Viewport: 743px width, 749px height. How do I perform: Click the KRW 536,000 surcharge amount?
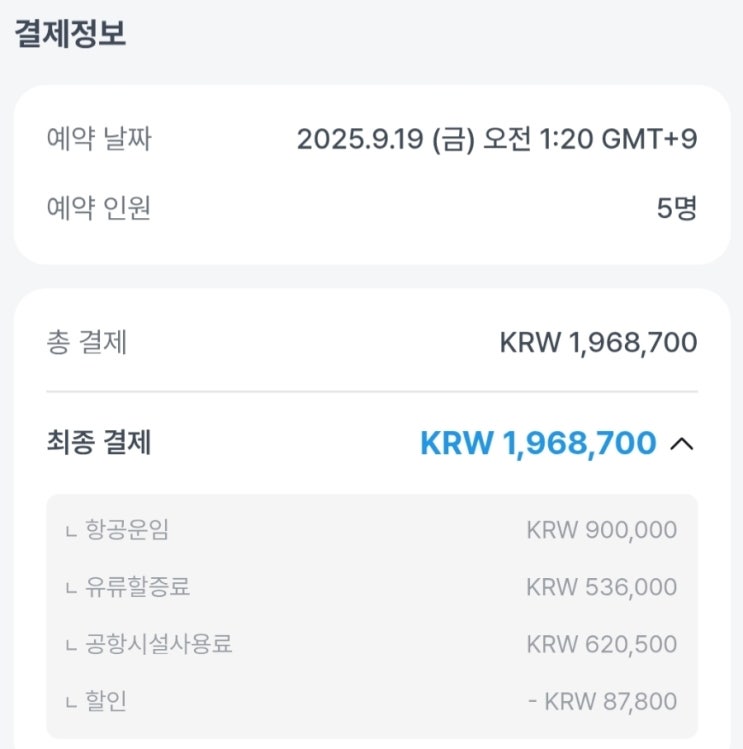(x=601, y=587)
